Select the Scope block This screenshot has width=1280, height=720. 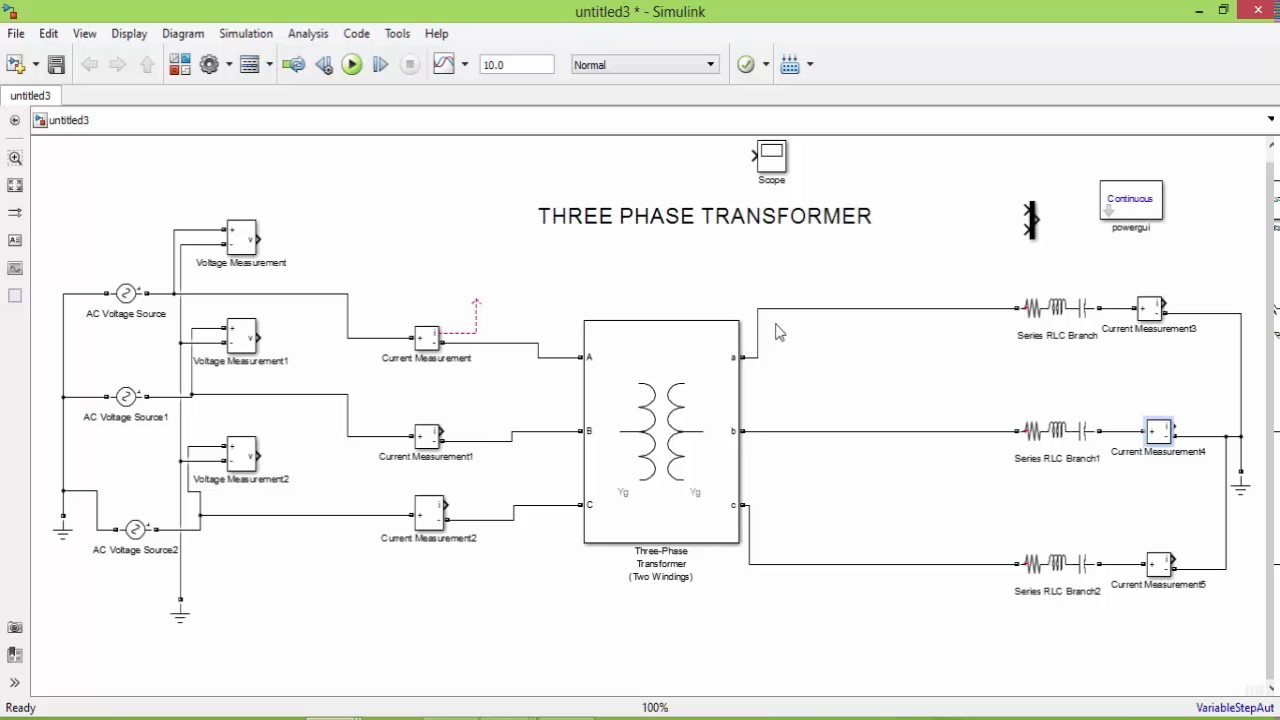(771, 156)
